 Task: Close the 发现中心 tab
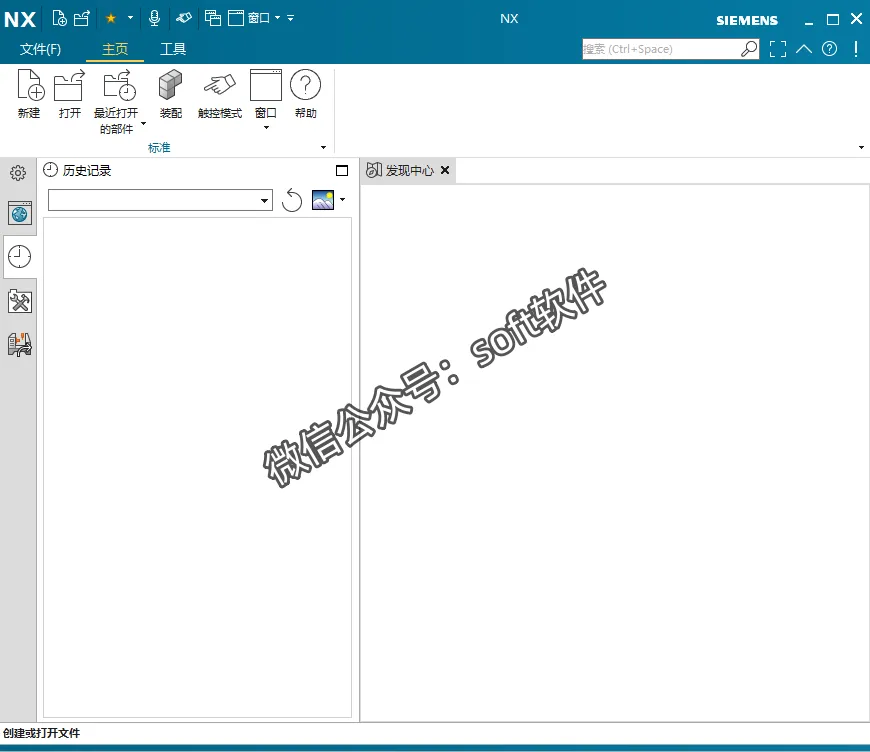point(445,170)
